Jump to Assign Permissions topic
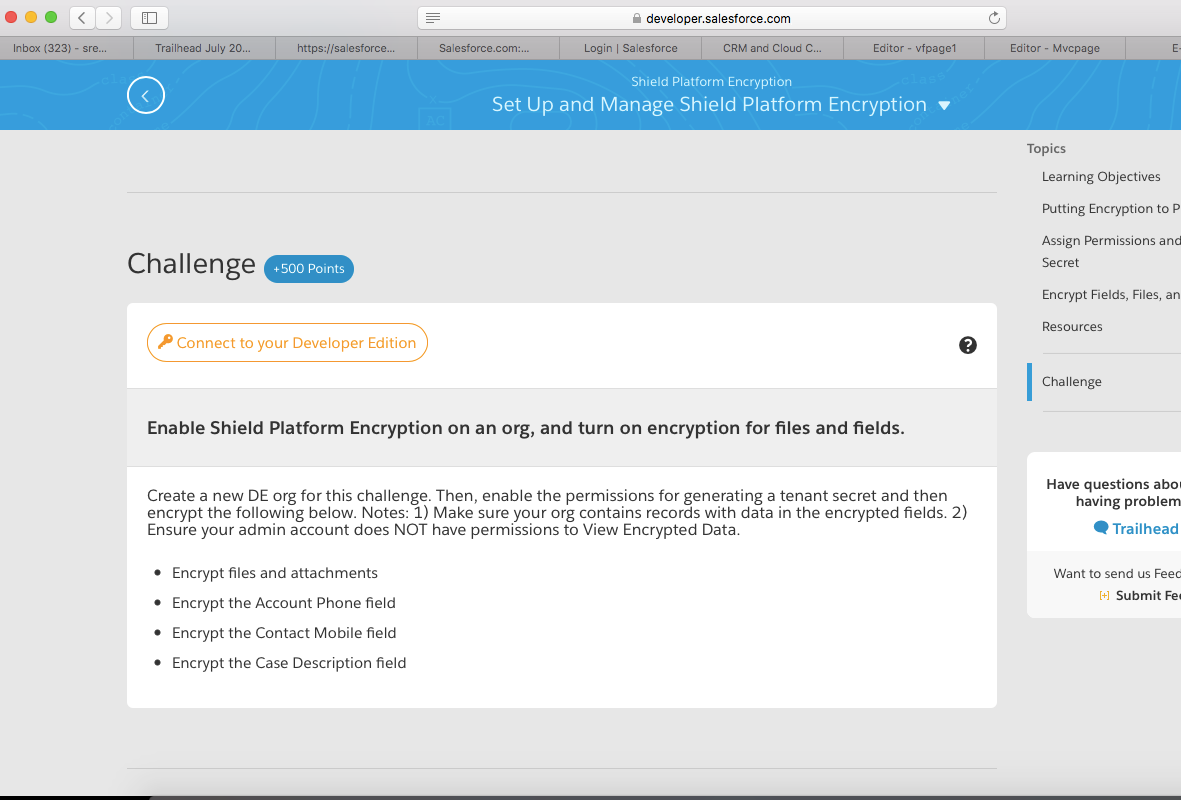This screenshot has height=800, width=1181. [x=1111, y=252]
